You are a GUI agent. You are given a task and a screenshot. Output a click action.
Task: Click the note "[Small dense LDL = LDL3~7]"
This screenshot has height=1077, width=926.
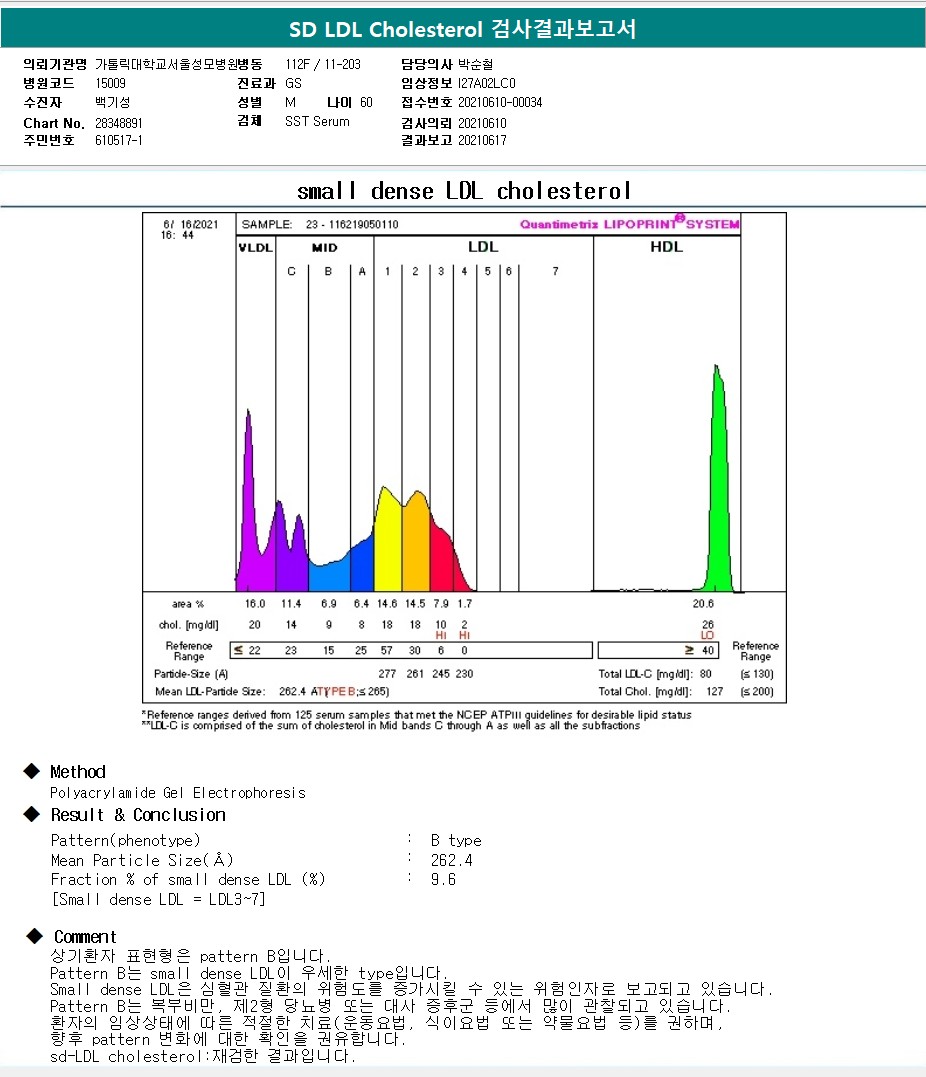click(158, 900)
